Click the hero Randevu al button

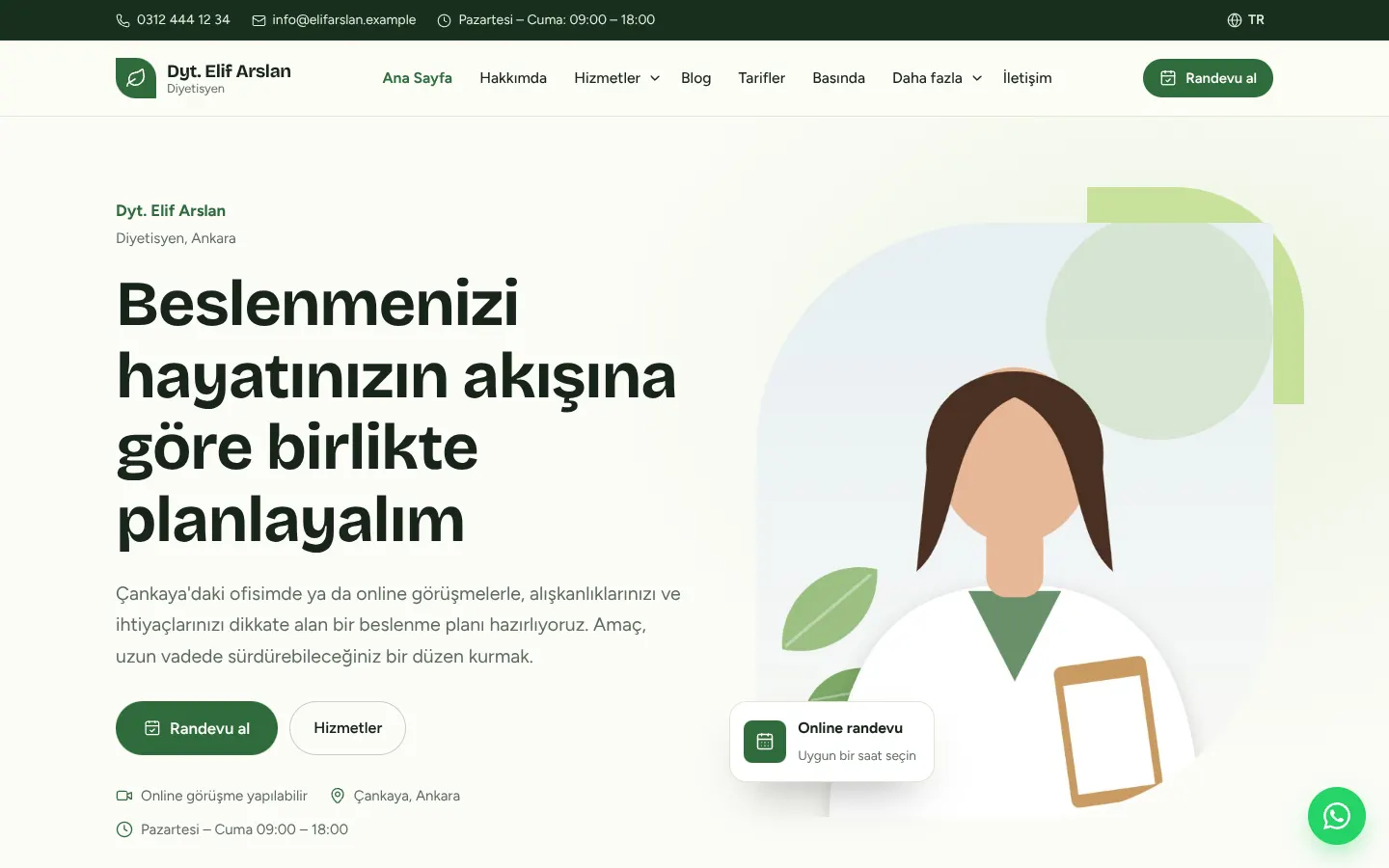pyautogui.click(x=197, y=728)
